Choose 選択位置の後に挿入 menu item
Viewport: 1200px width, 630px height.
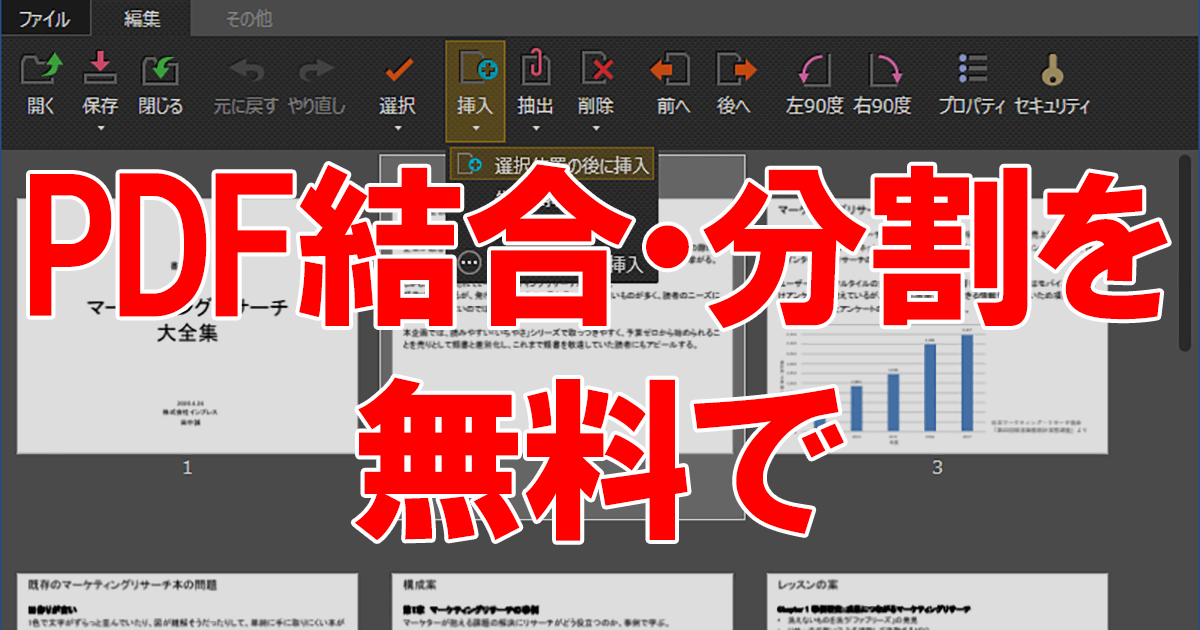(553, 164)
